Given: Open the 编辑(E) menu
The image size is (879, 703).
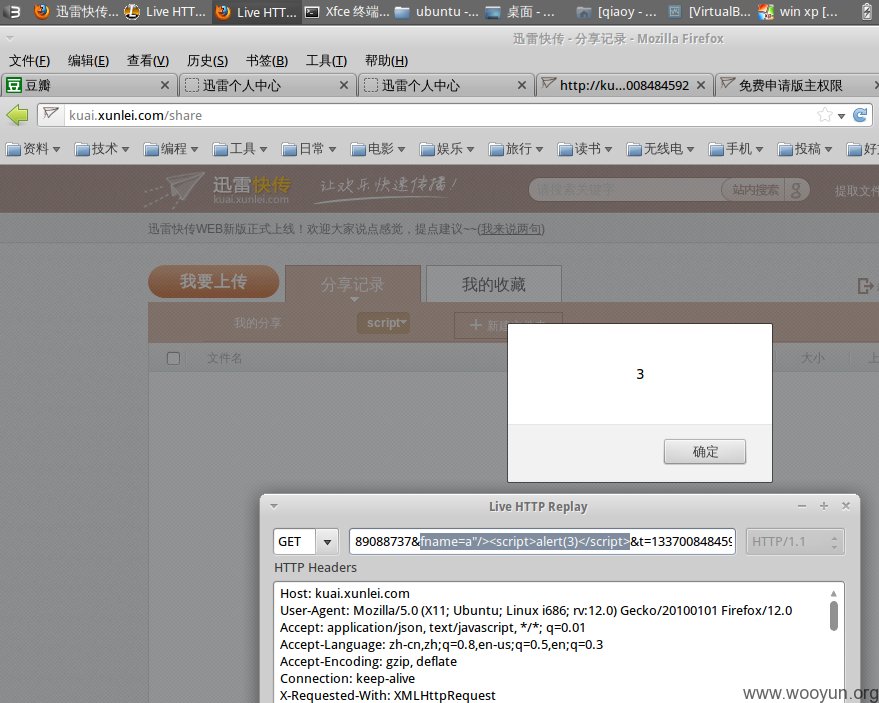Looking at the screenshot, I should click(88, 61).
